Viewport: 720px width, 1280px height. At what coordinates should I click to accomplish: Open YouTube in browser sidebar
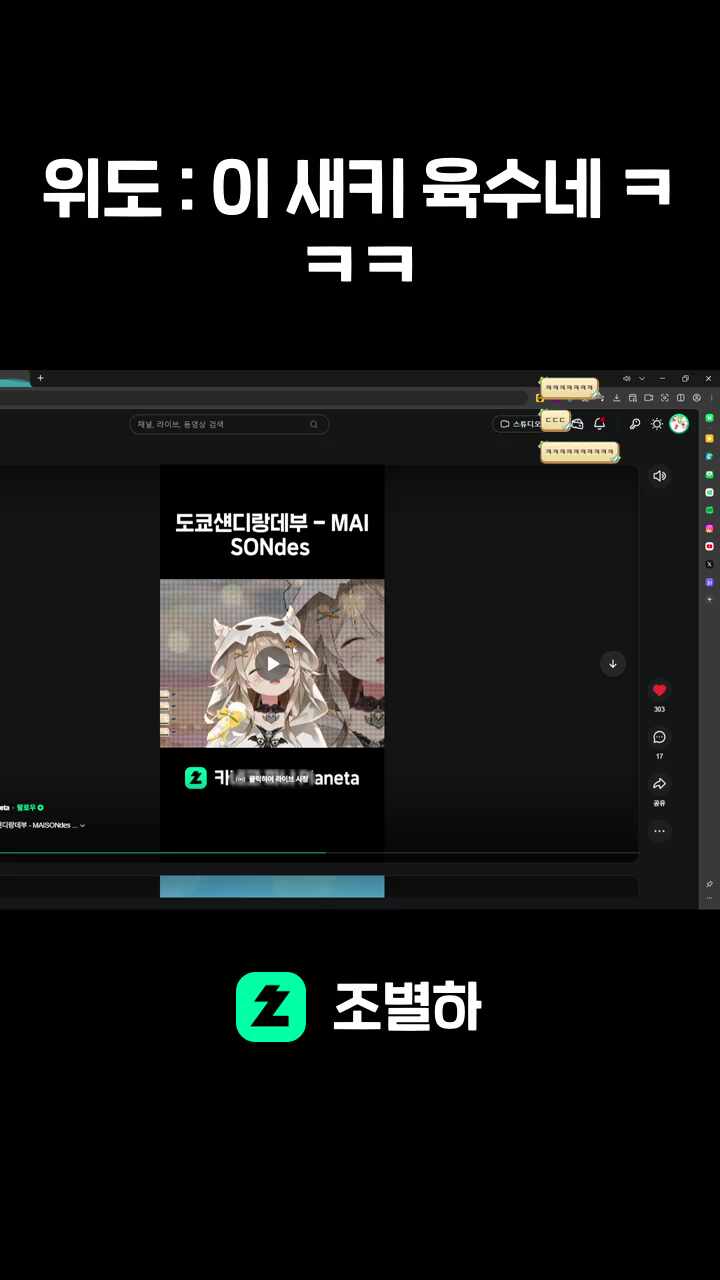709,546
